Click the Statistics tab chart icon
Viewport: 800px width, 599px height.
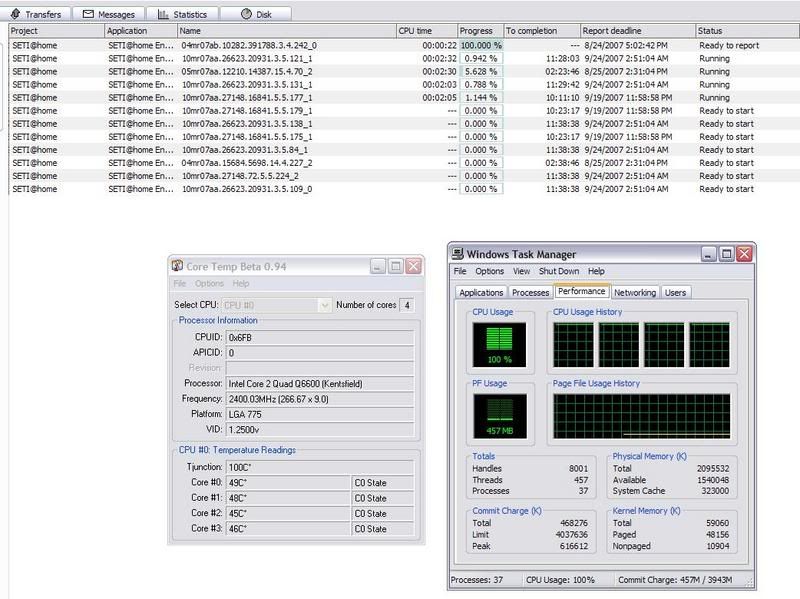[163, 15]
